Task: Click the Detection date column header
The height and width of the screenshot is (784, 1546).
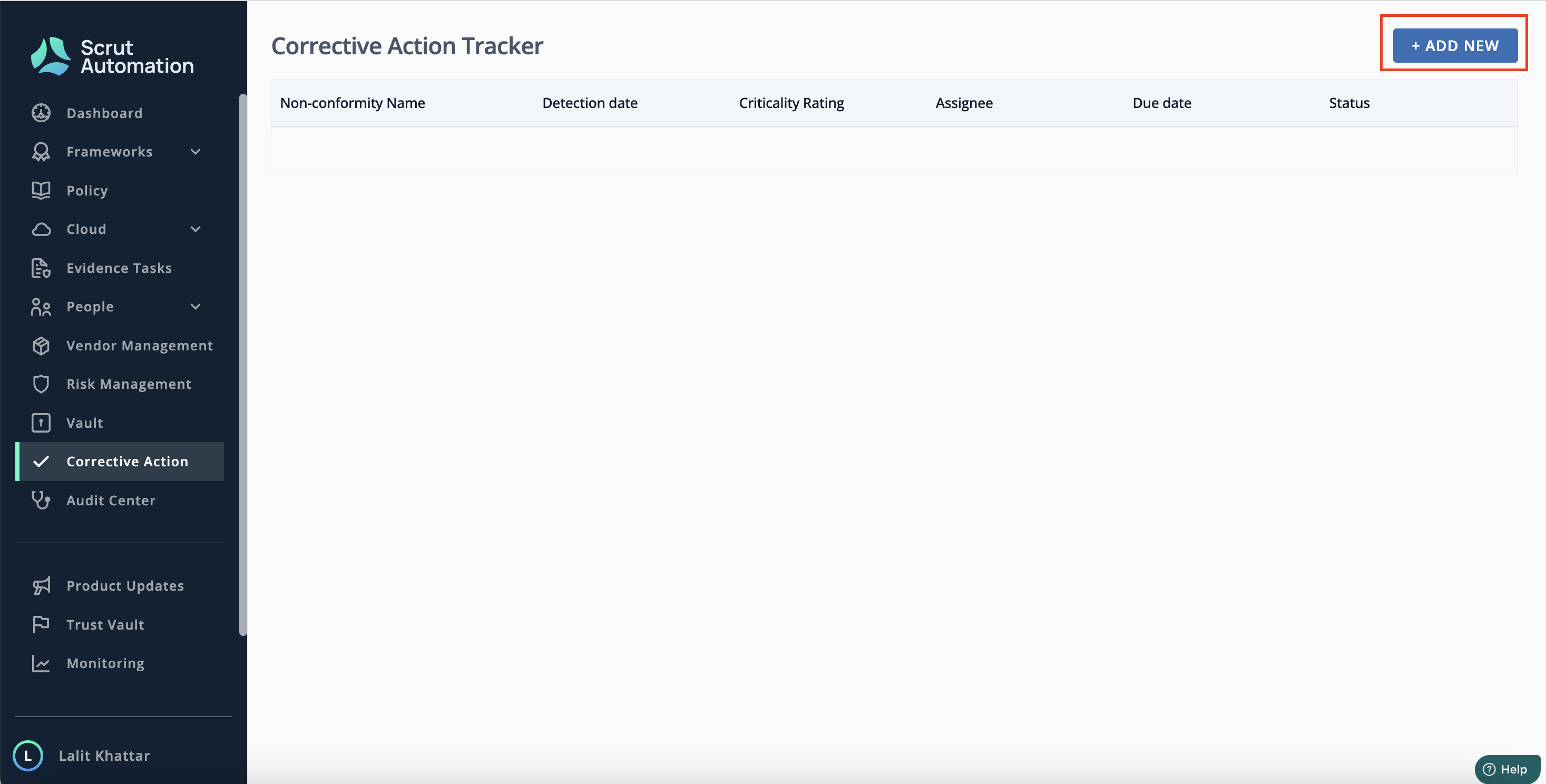Action: click(x=589, y=103)
